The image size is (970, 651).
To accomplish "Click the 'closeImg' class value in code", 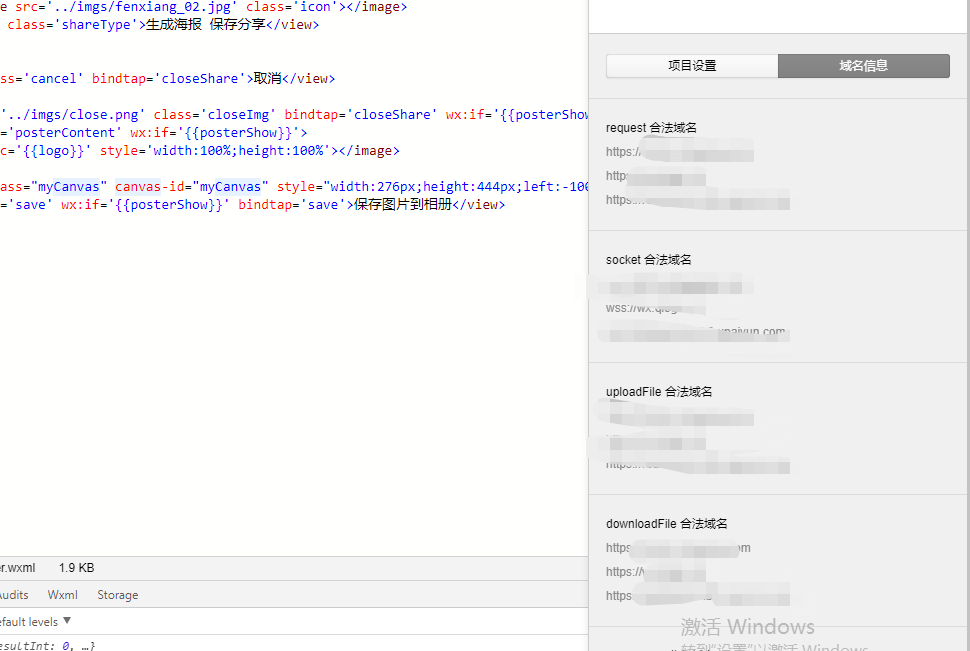I will [x=238, y=114].
